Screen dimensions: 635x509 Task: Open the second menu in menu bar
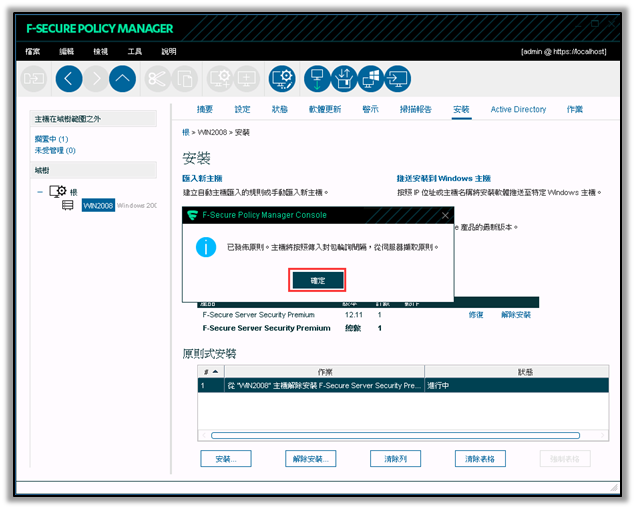(66, 51)
